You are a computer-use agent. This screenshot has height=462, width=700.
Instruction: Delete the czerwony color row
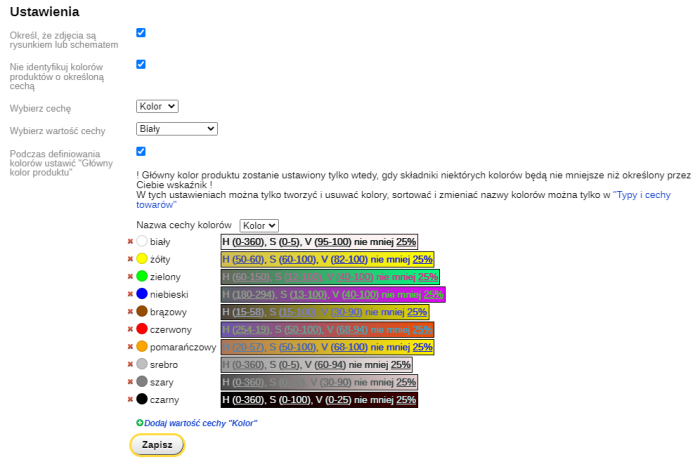(x=130, y=329)
